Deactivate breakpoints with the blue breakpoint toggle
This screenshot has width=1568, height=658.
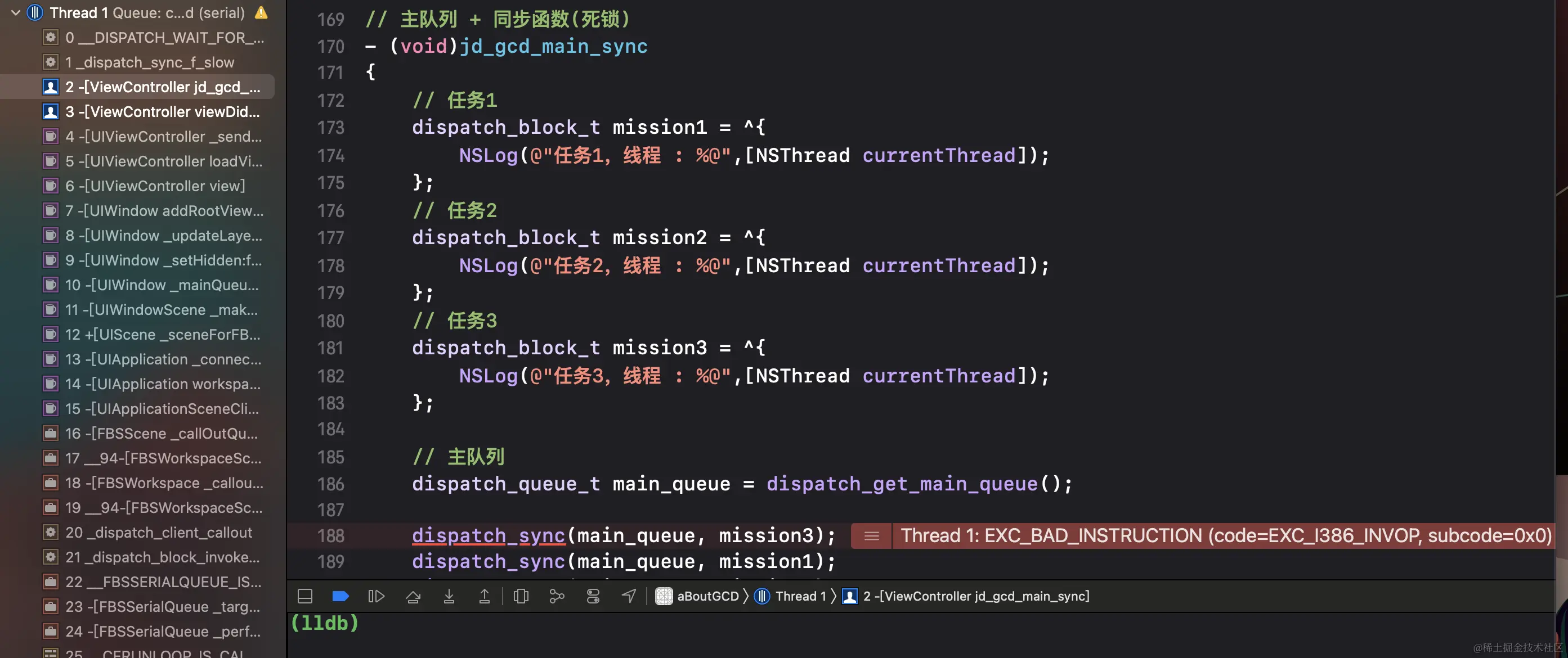[341, 596]
